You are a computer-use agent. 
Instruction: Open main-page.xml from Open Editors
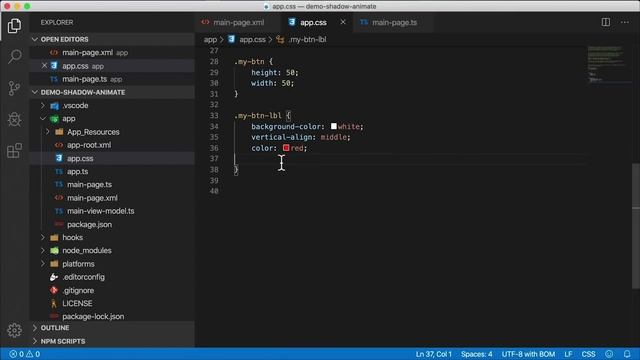[87, 53]
